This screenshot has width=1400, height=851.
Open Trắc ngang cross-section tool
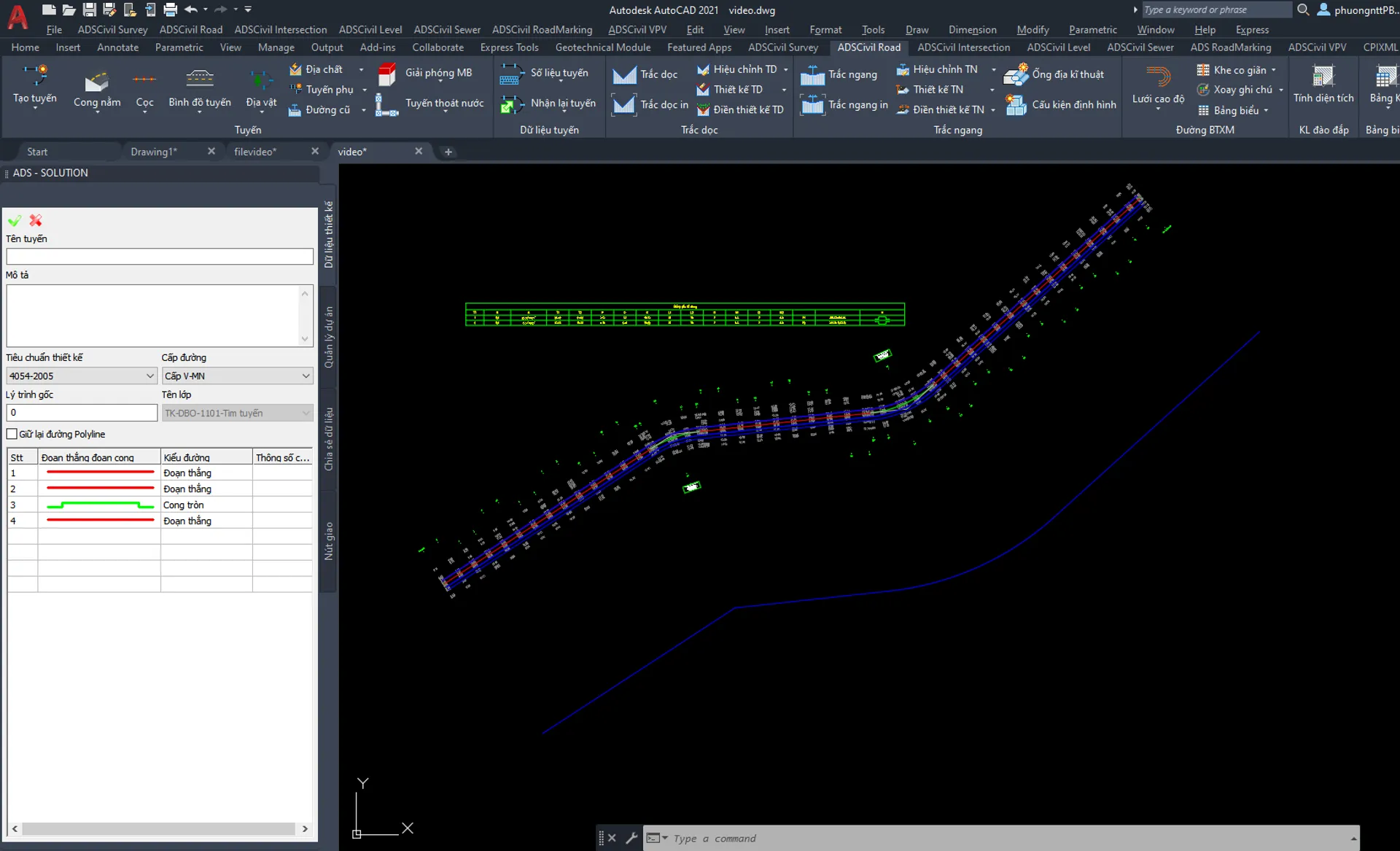pos(839,74)
